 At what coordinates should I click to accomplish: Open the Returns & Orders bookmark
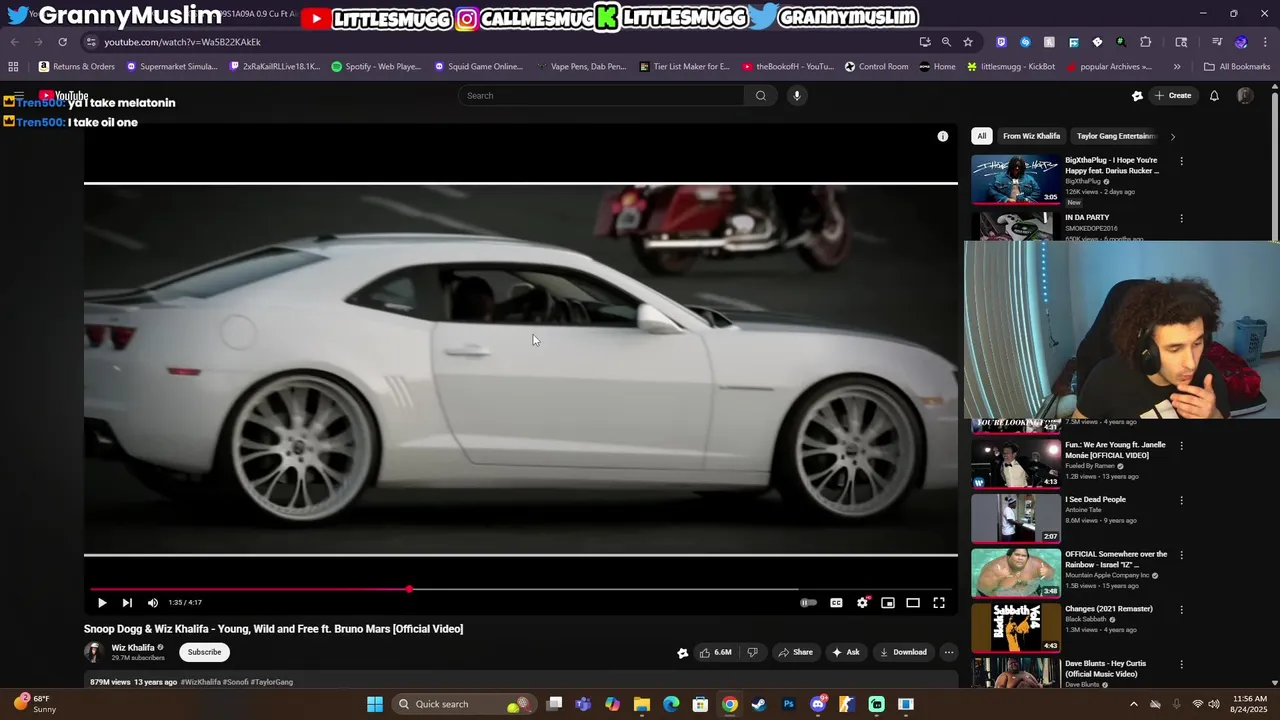77,67
